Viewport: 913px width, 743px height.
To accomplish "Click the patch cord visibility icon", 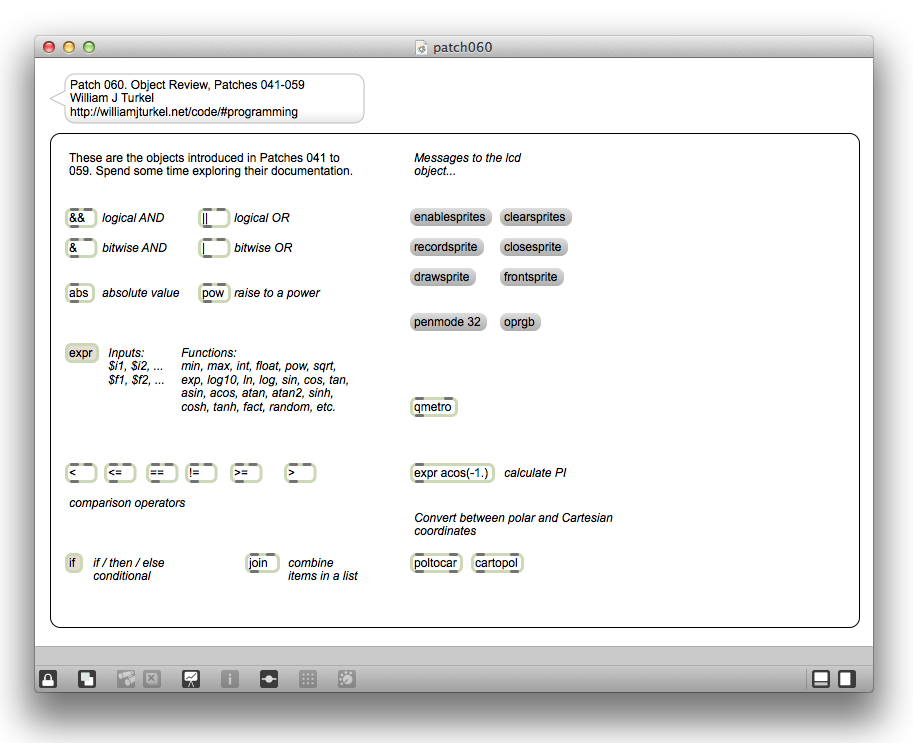I will click(269, 679).
